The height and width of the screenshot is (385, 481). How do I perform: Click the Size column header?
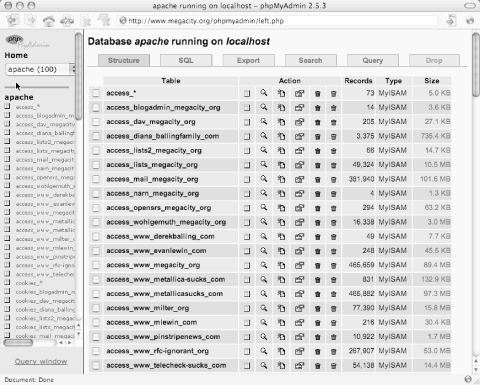432,81
